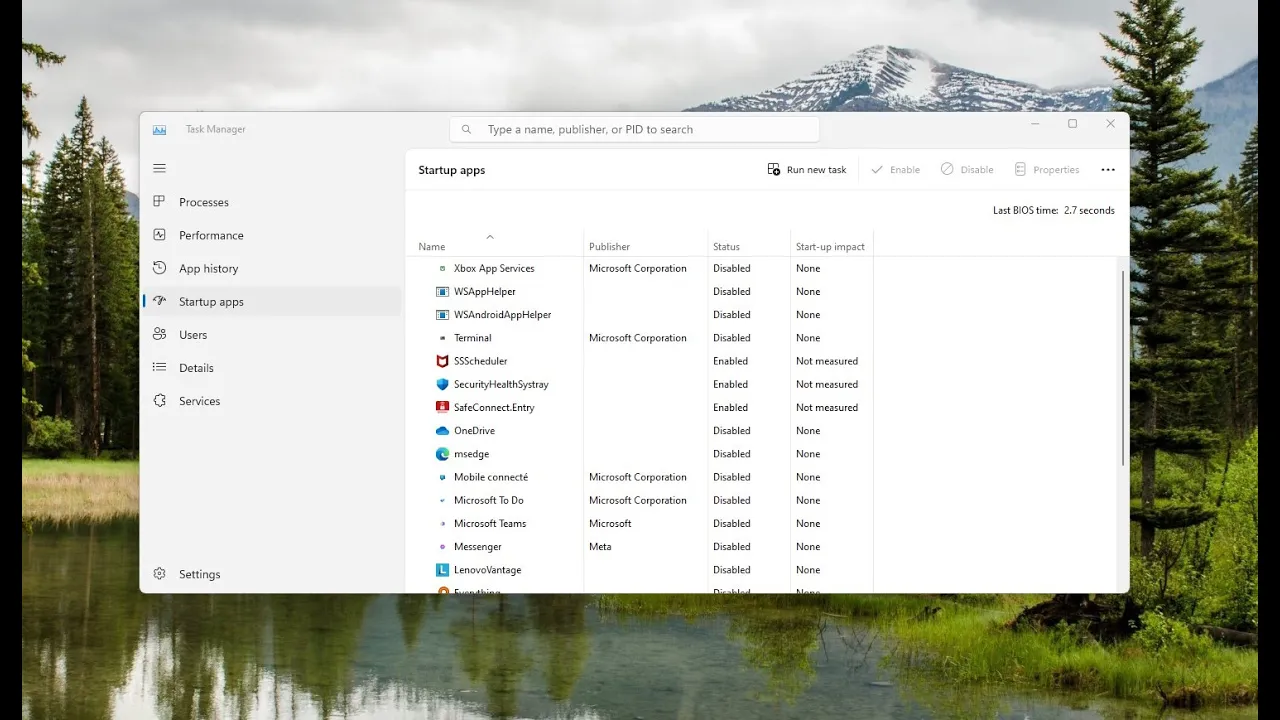
Task: Click the SafeConnect.Entry icon
Action: (443, 407)
